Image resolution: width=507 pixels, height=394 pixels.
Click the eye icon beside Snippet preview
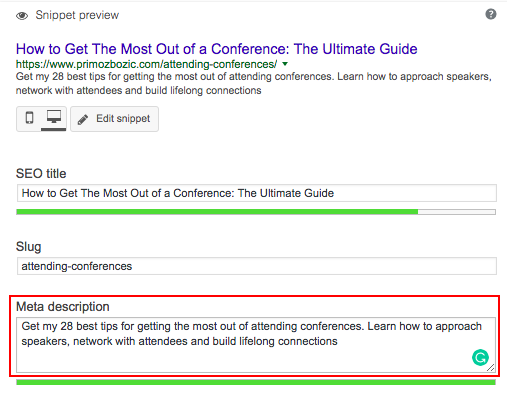[22, 16]
